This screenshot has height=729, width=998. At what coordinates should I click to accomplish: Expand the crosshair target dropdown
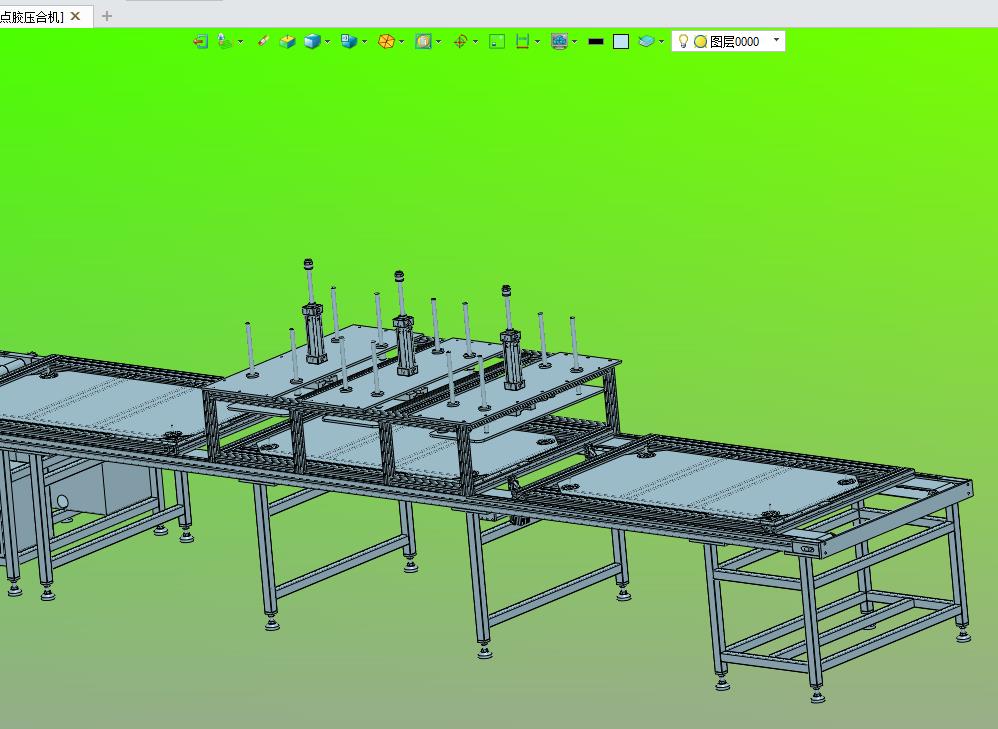click(x=475, y=41)
